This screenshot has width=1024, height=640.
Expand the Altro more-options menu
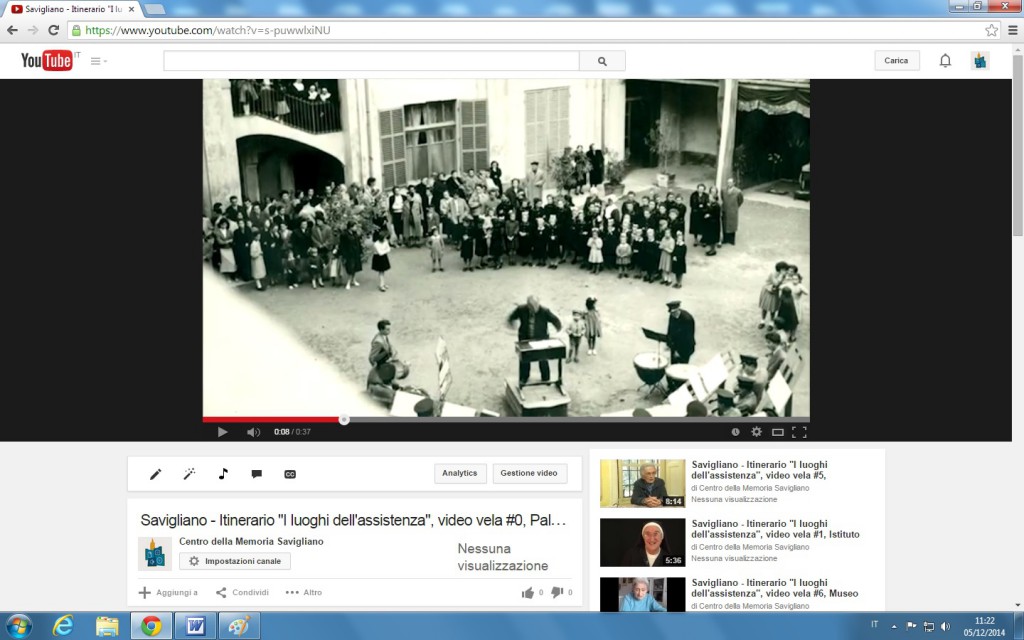tap(304, 592)
